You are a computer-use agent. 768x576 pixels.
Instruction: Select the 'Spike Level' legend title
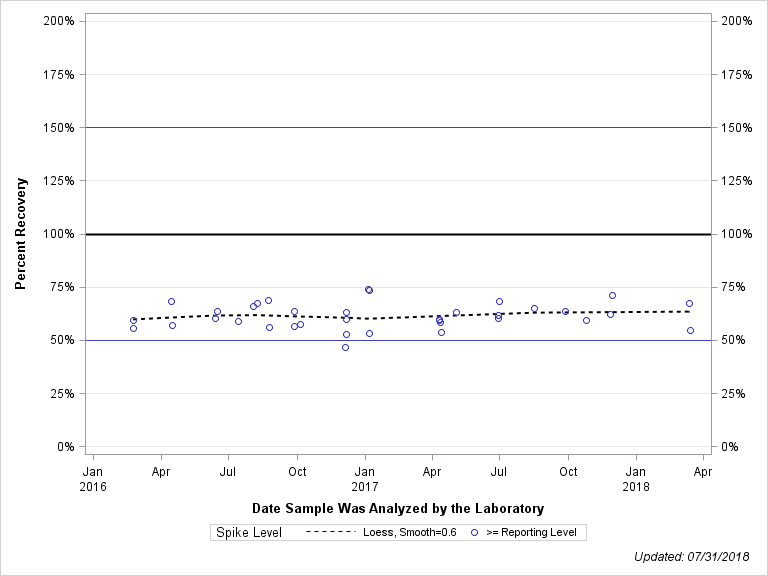click(x=249, y=532)
